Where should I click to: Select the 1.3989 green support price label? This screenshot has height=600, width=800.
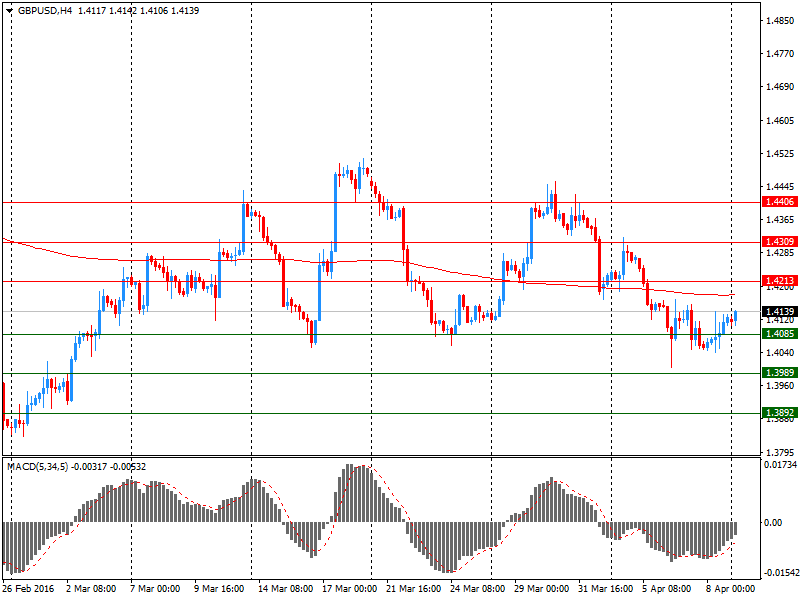coord(780,372)
